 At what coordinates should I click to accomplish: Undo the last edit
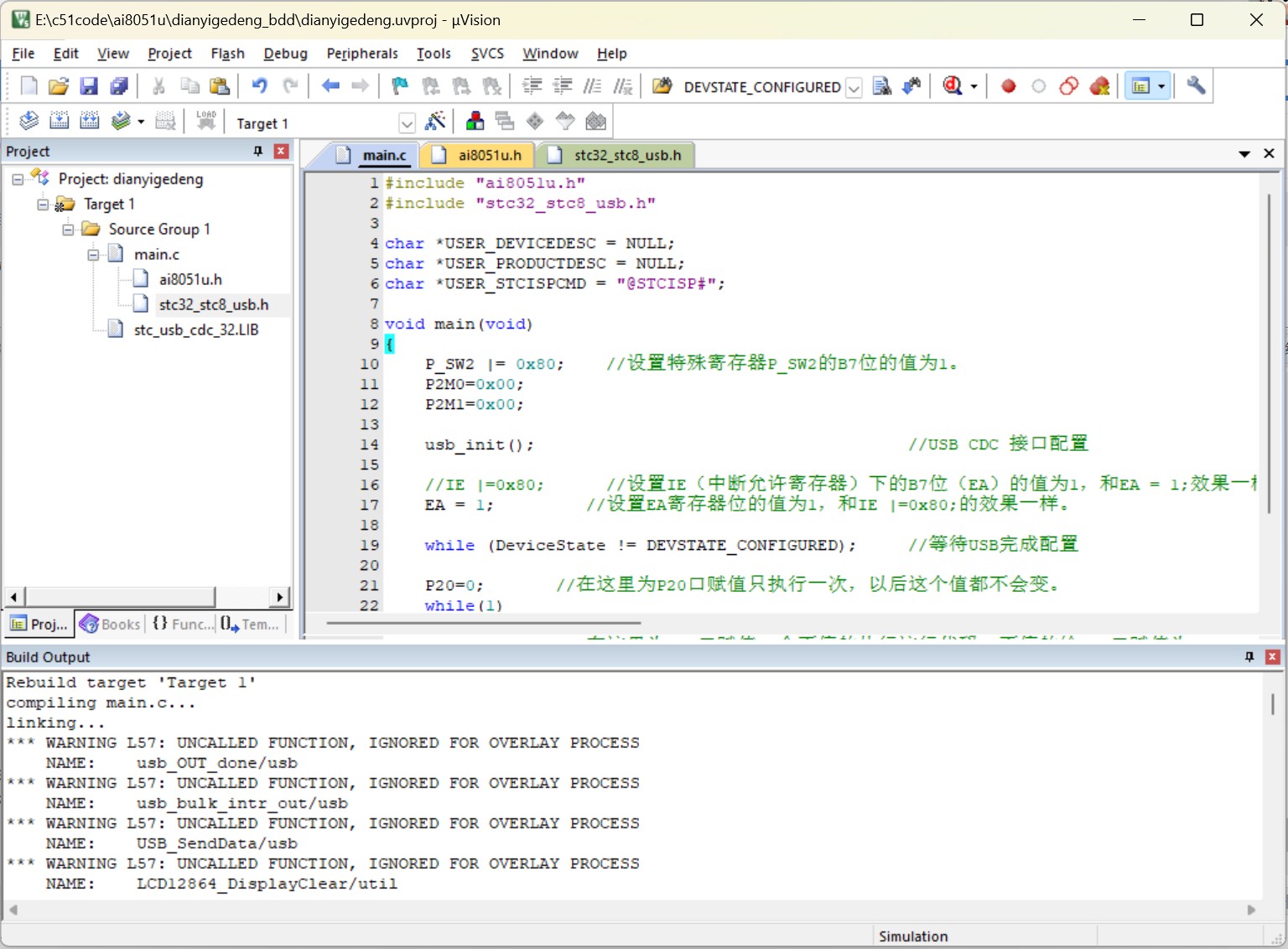[259, 86]
